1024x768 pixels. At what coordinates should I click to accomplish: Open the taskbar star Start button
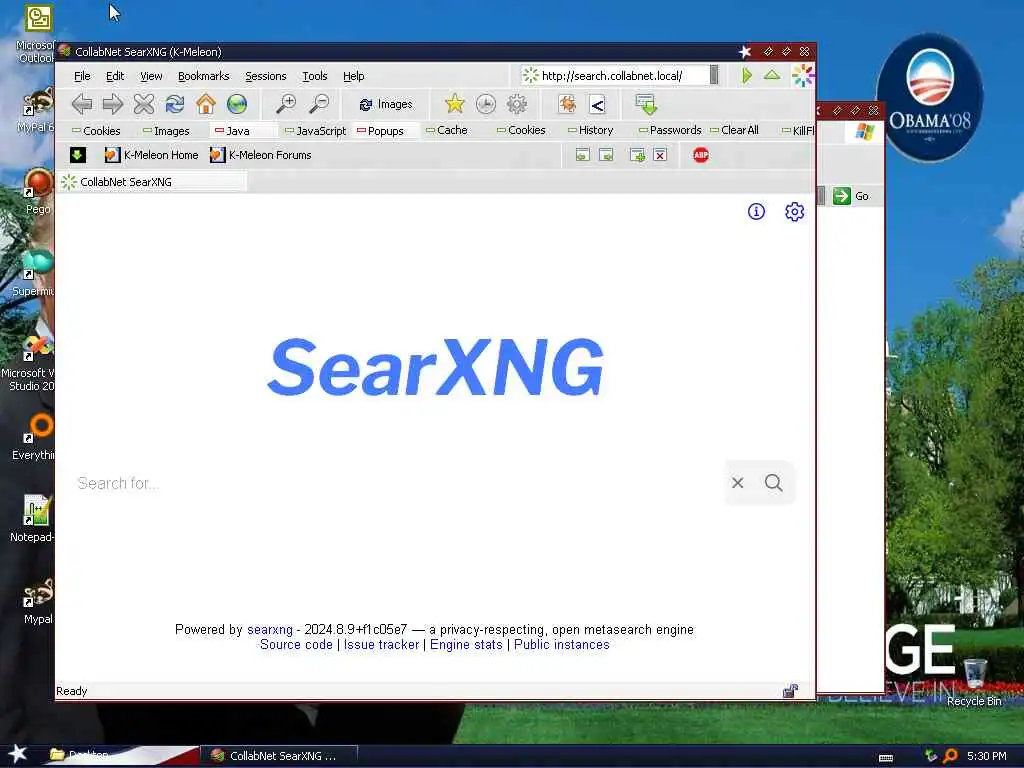click(17, 754)
